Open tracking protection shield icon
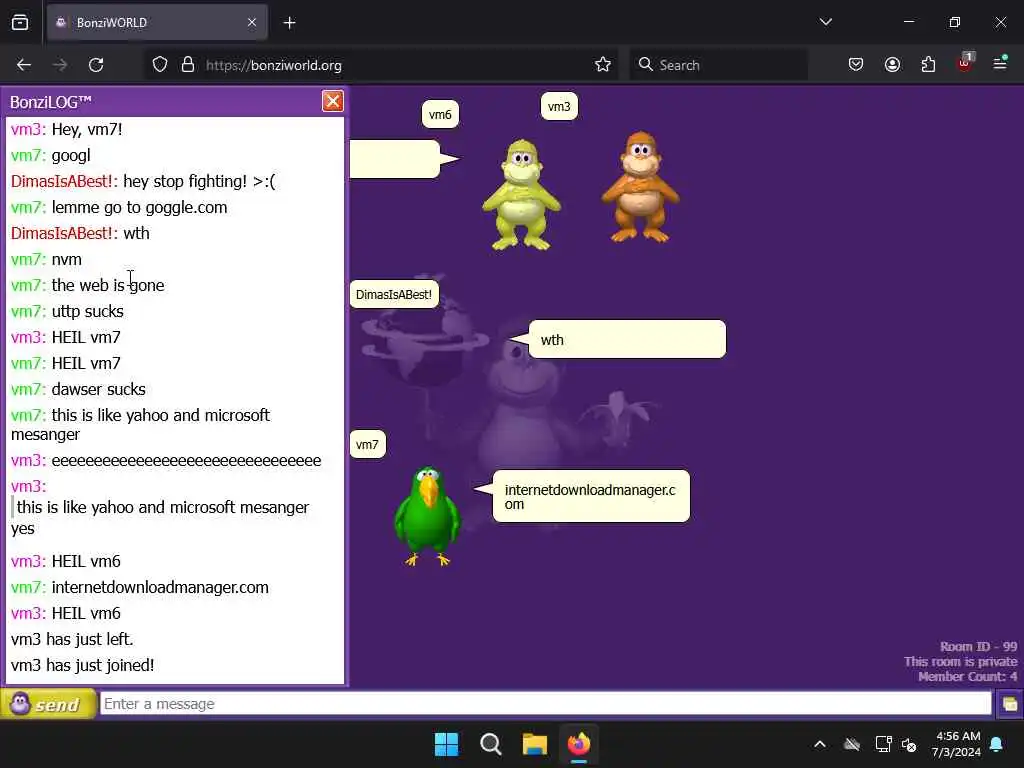This screenshot has height=768, width=1024. tap(160, 65)
